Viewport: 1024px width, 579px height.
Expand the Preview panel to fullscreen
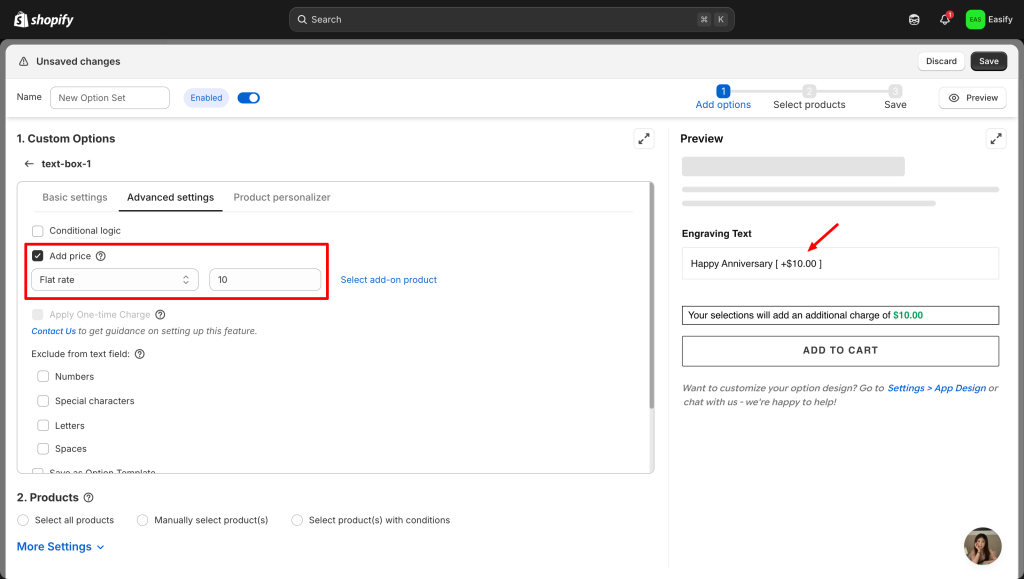click(x=996, y=139)
